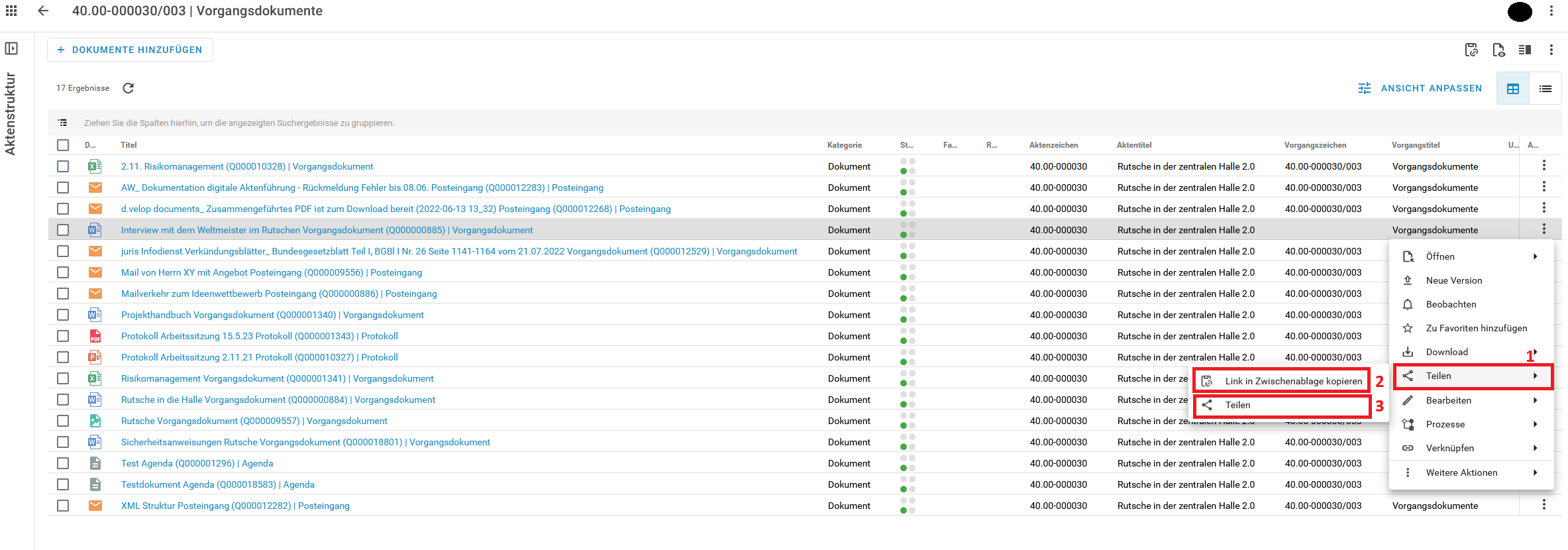Select checkbox for XML Struktur Posteingang
The image size is (1568, 550).
[63, 506]
